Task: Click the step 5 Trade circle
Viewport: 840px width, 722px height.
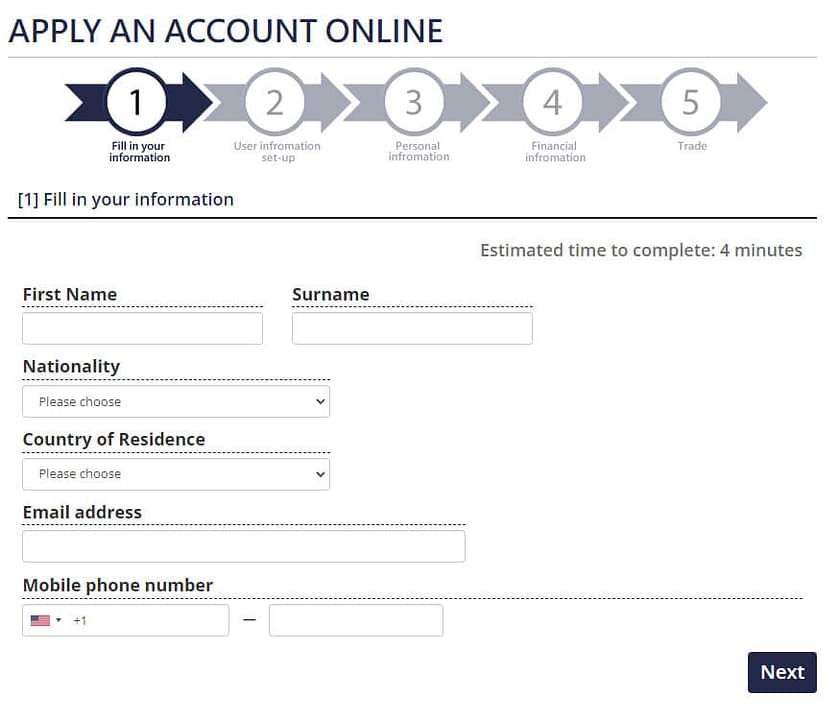Action: click(x=690, y=102)
